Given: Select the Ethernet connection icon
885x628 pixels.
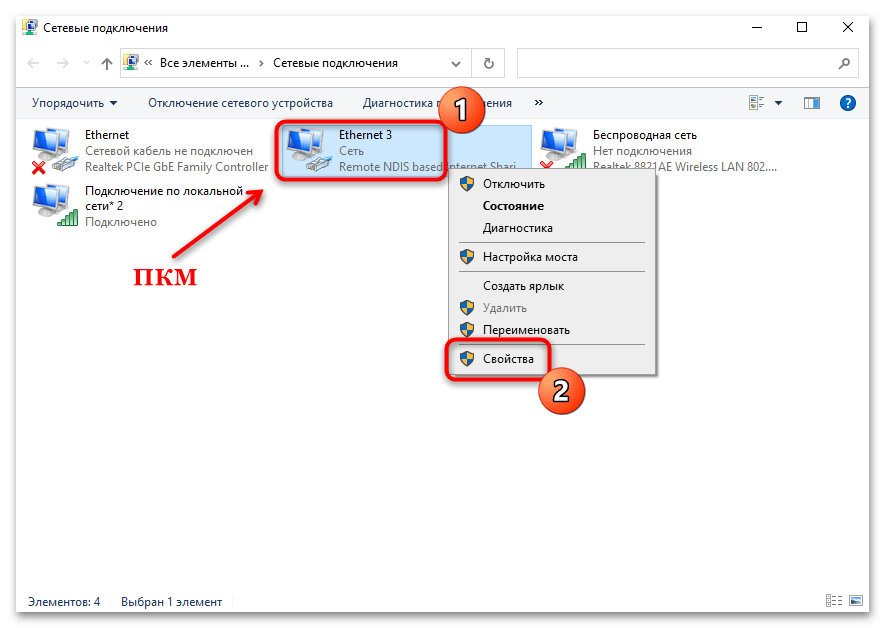Looking at the screenshot, I should (x=54, y=151).
